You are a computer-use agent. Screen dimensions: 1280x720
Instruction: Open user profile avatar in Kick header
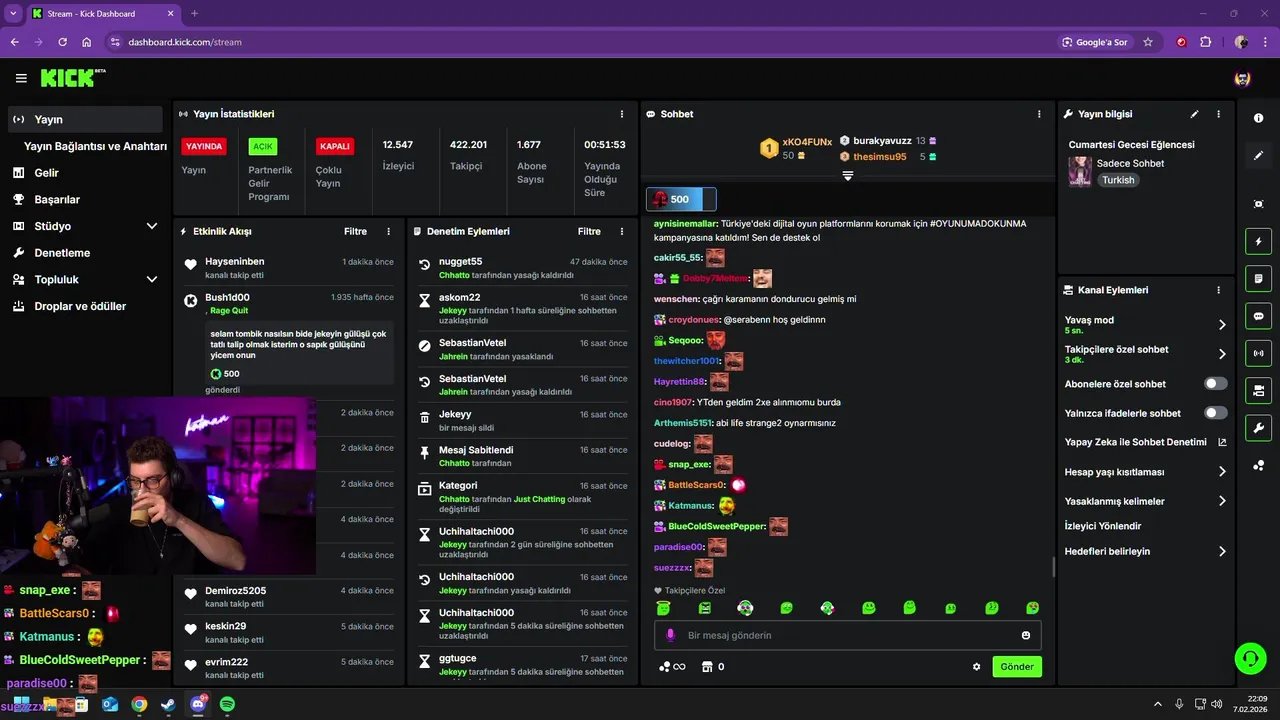point(1242,78)
